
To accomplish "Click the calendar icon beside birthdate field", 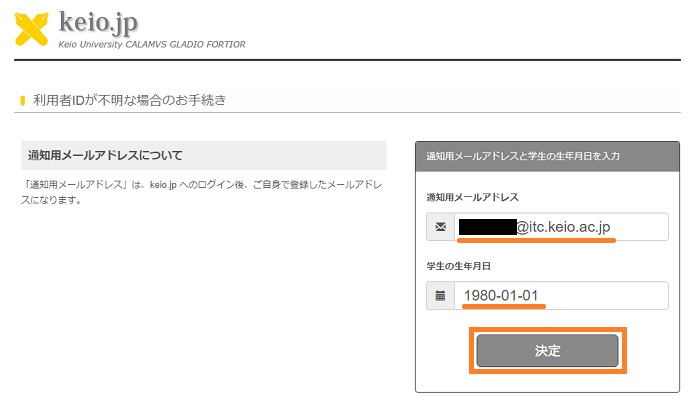I will (441, 296).
